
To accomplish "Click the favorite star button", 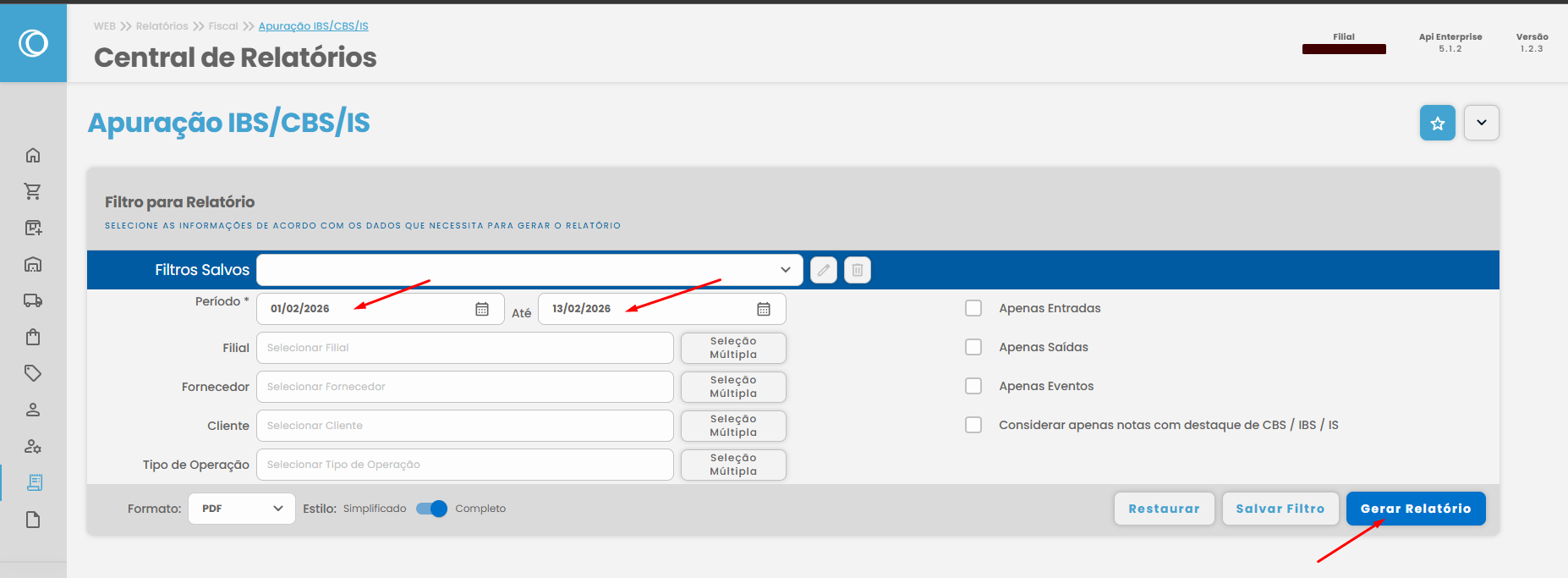I will (1437, 124).
